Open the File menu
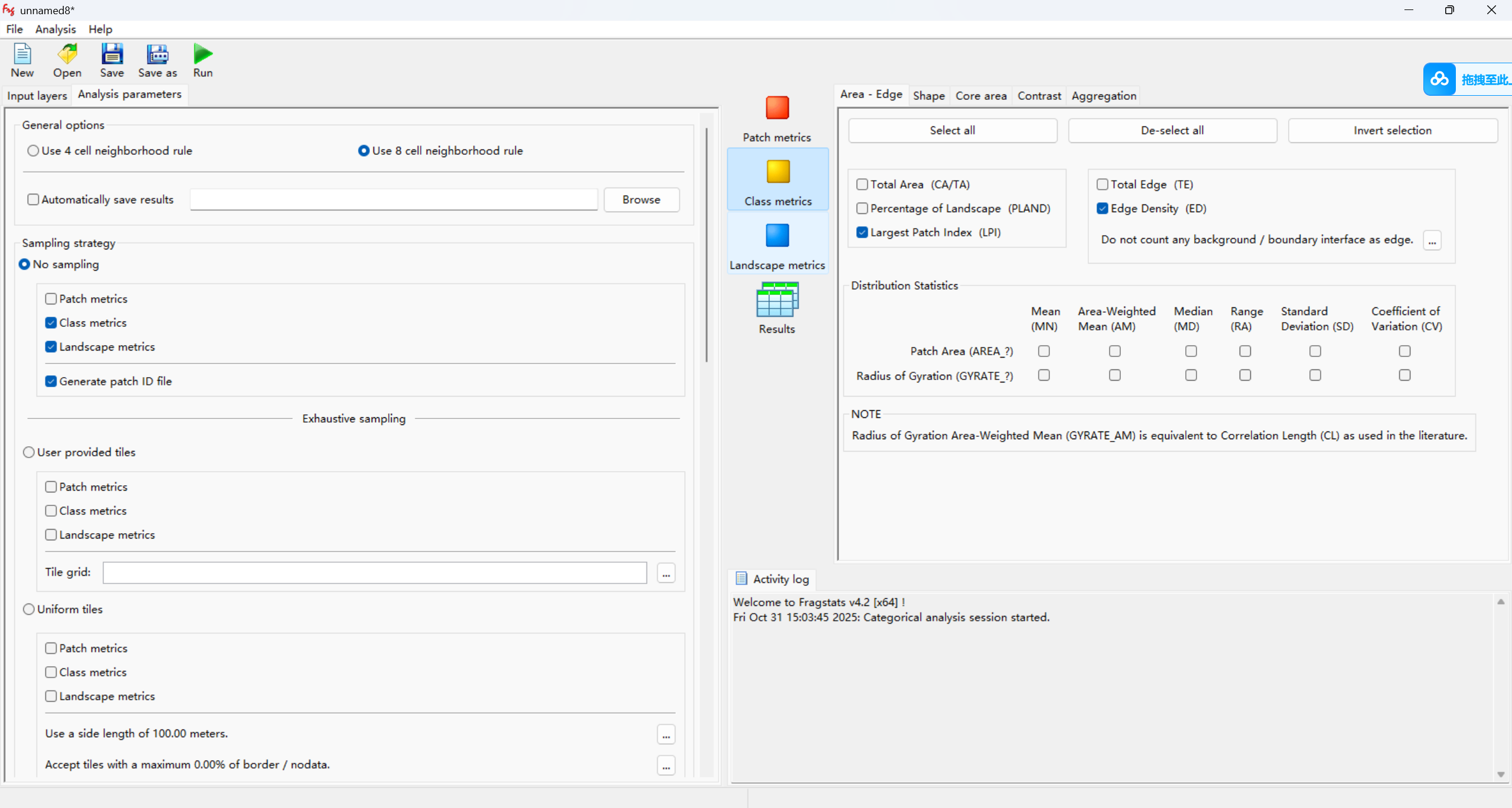1512x808 pixels. 14,29
